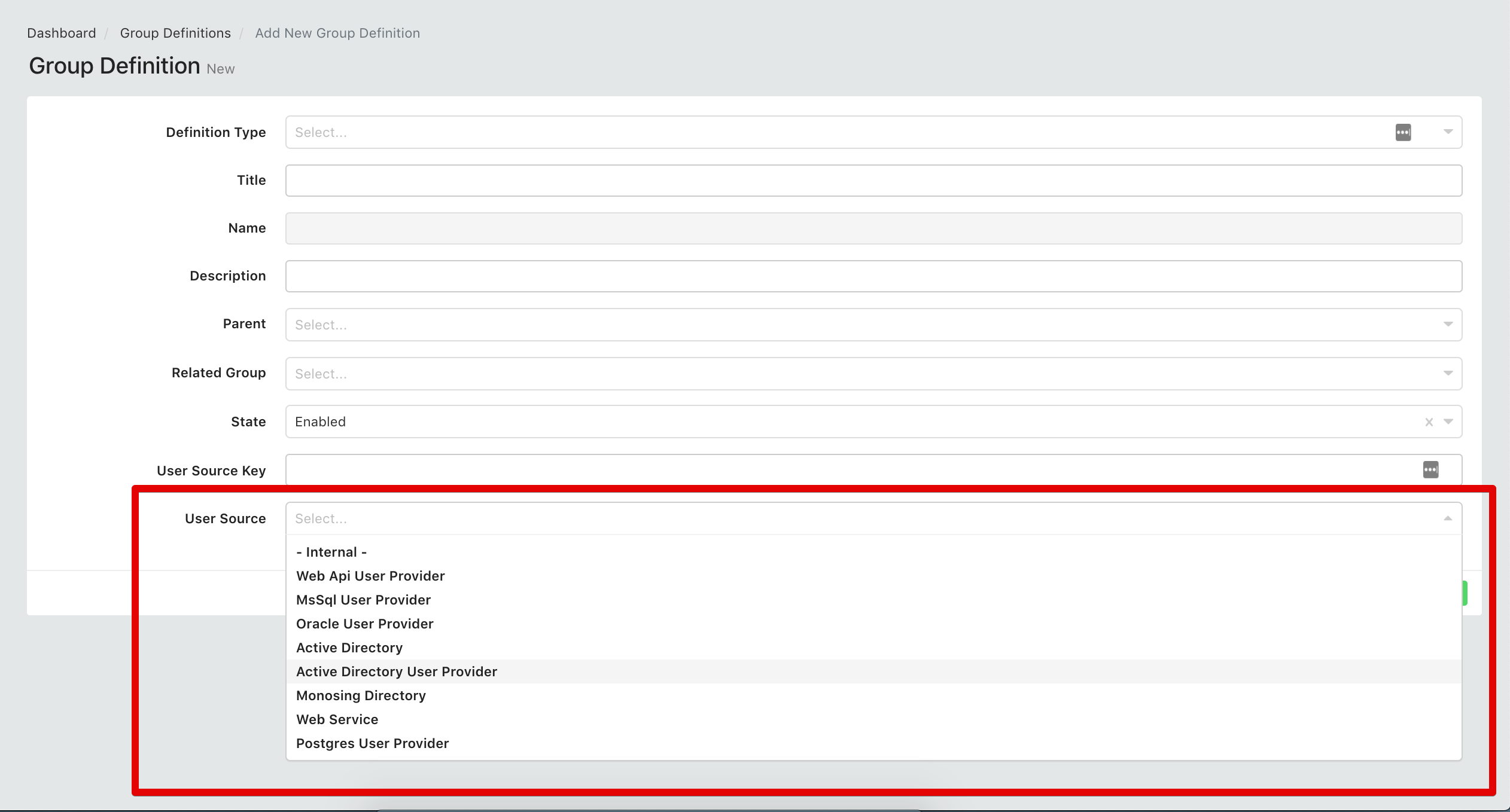Select MsSql User Provider from list
This screenshot has height=812, width=1510.
363,600
